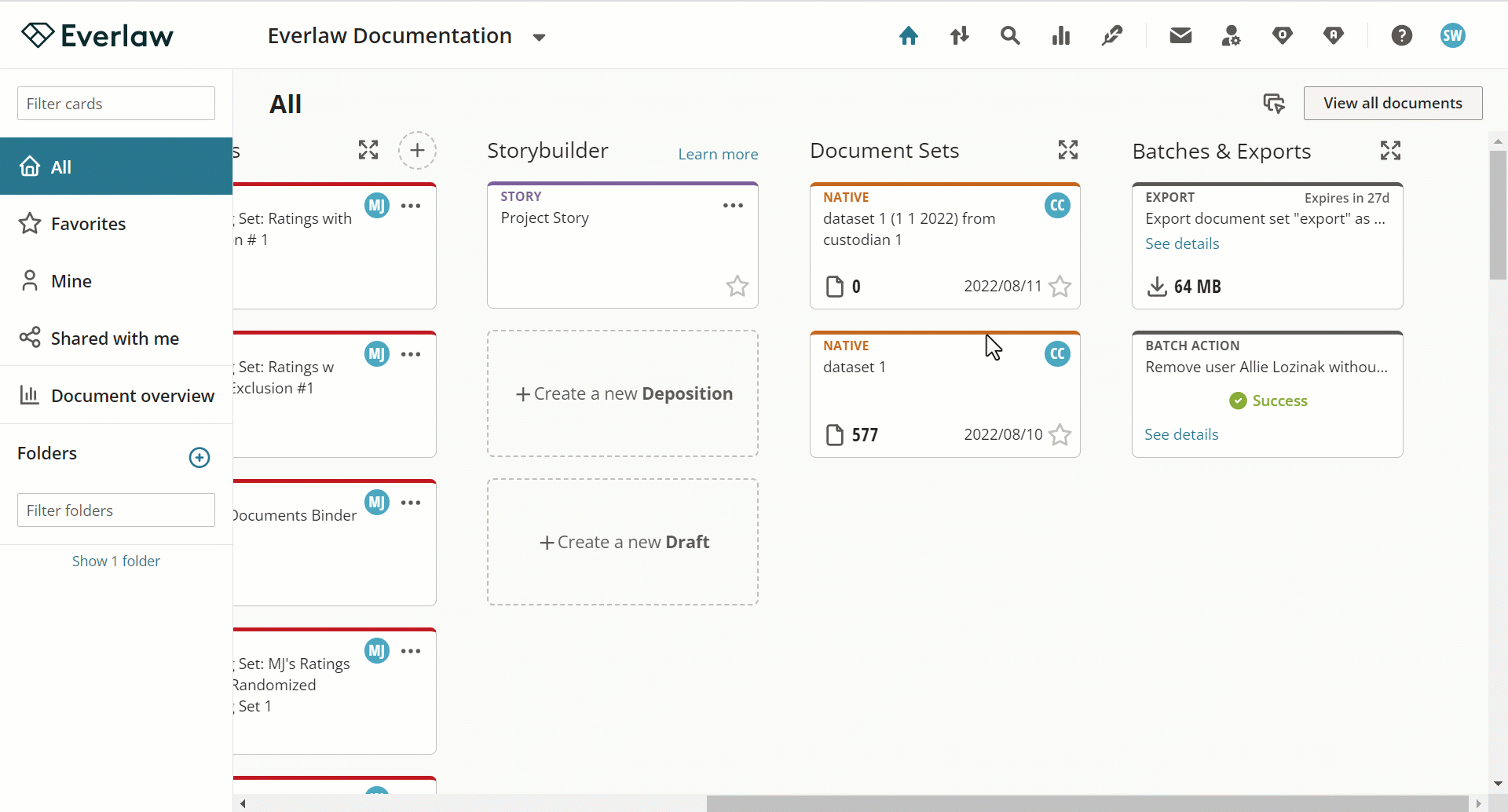Favorite the 2022/08/11 dataset star
Viewport: 1508px width, 812px height.
pyautogui.click(x=1060, y=286)
